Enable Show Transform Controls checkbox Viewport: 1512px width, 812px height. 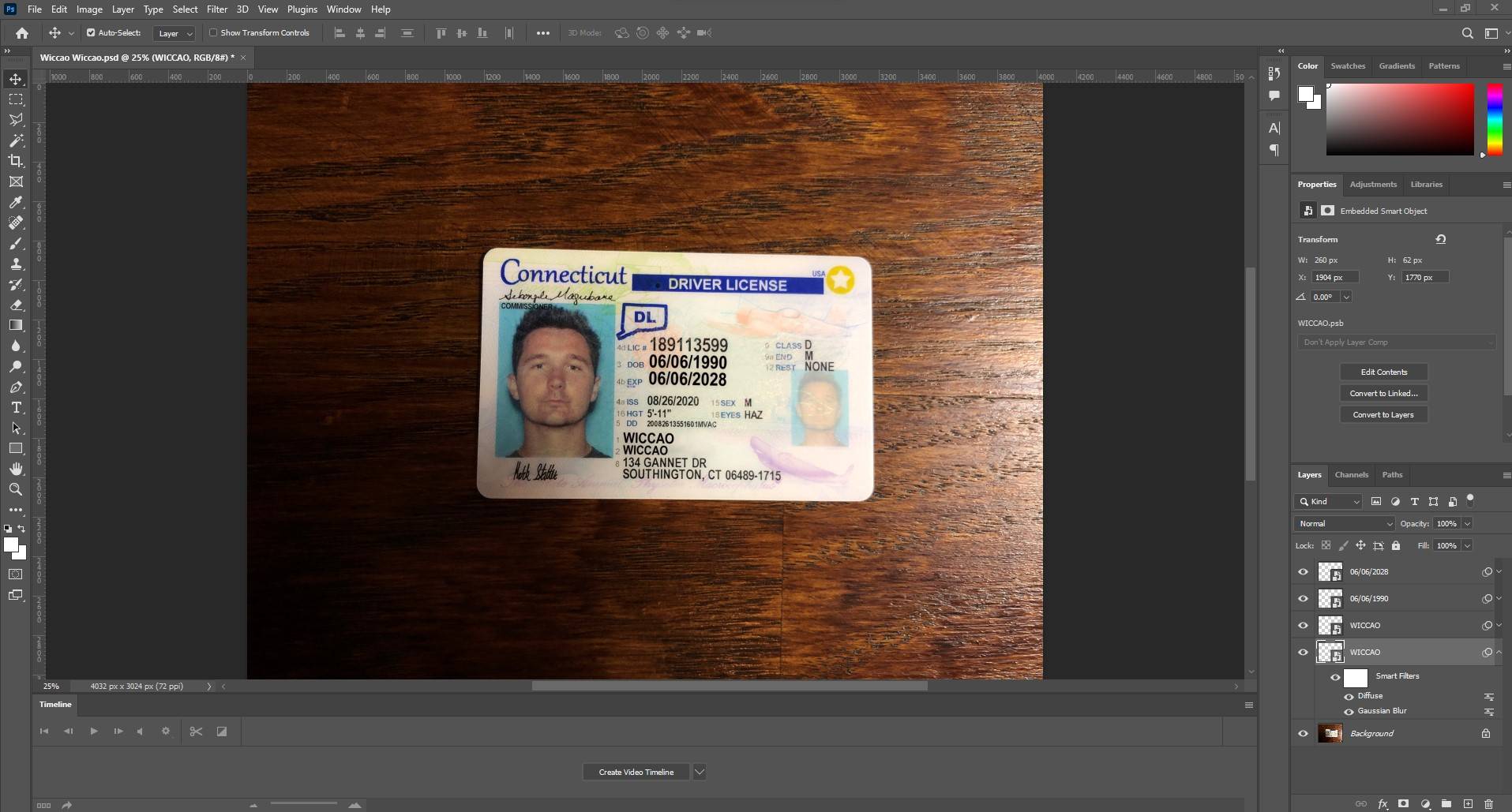point(213,33)
